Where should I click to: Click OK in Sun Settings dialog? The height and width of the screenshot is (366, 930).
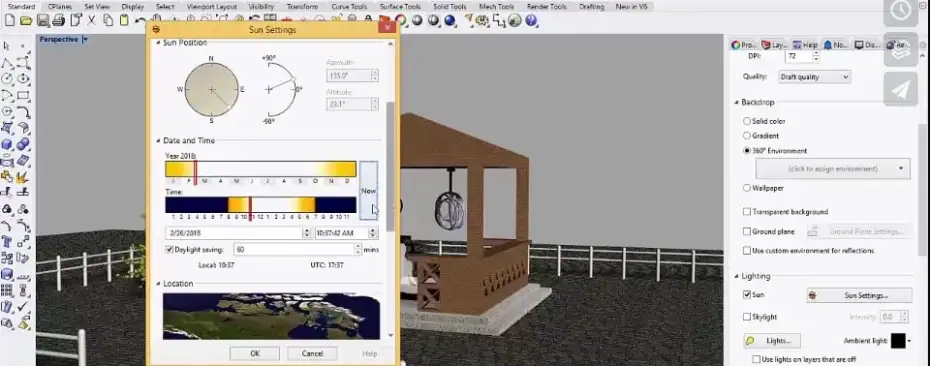pyautogui.click(x=254, y=354)
